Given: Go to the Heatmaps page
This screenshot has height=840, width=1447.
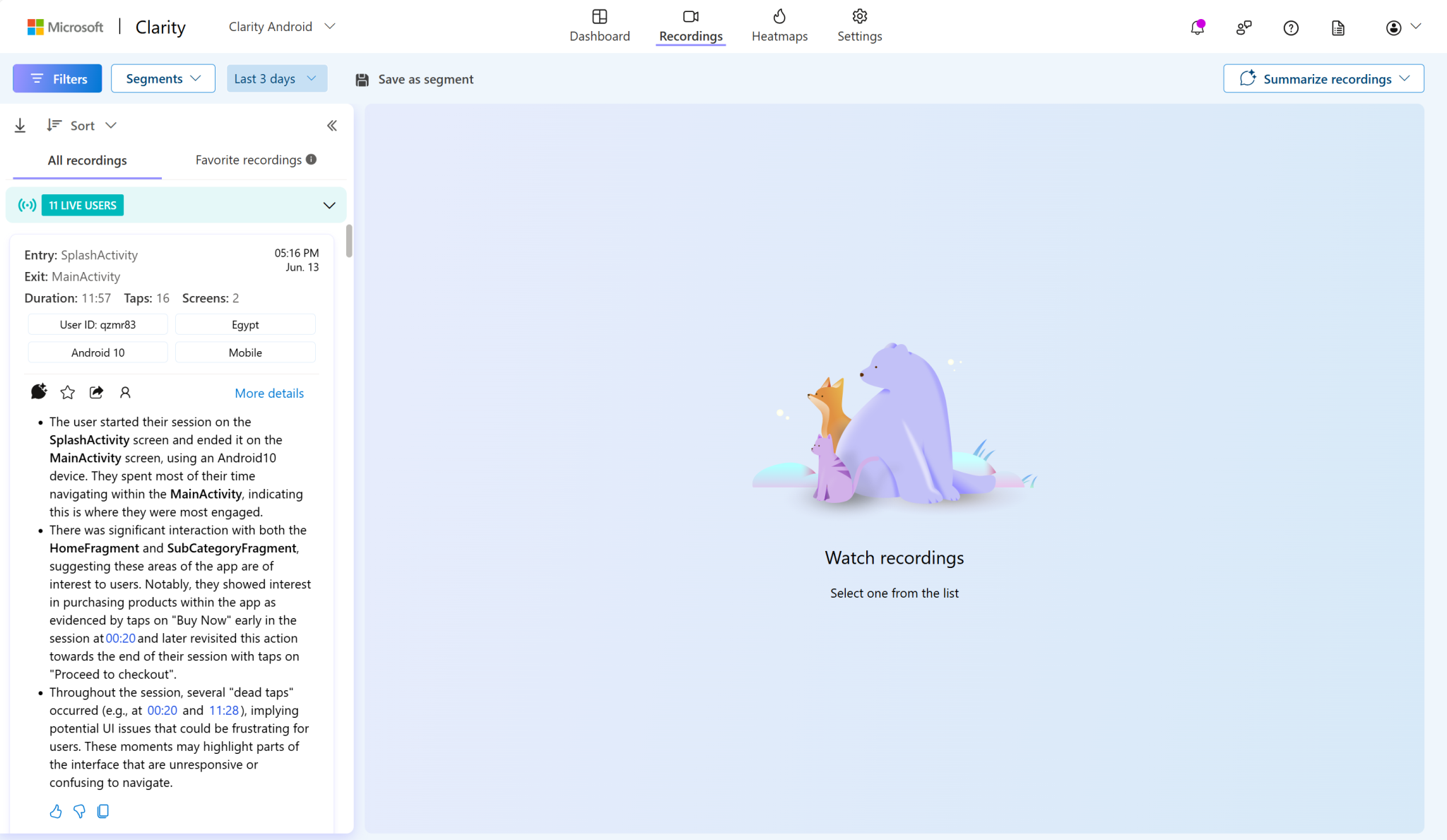Looking at the screenshot, I should point(779,26).
